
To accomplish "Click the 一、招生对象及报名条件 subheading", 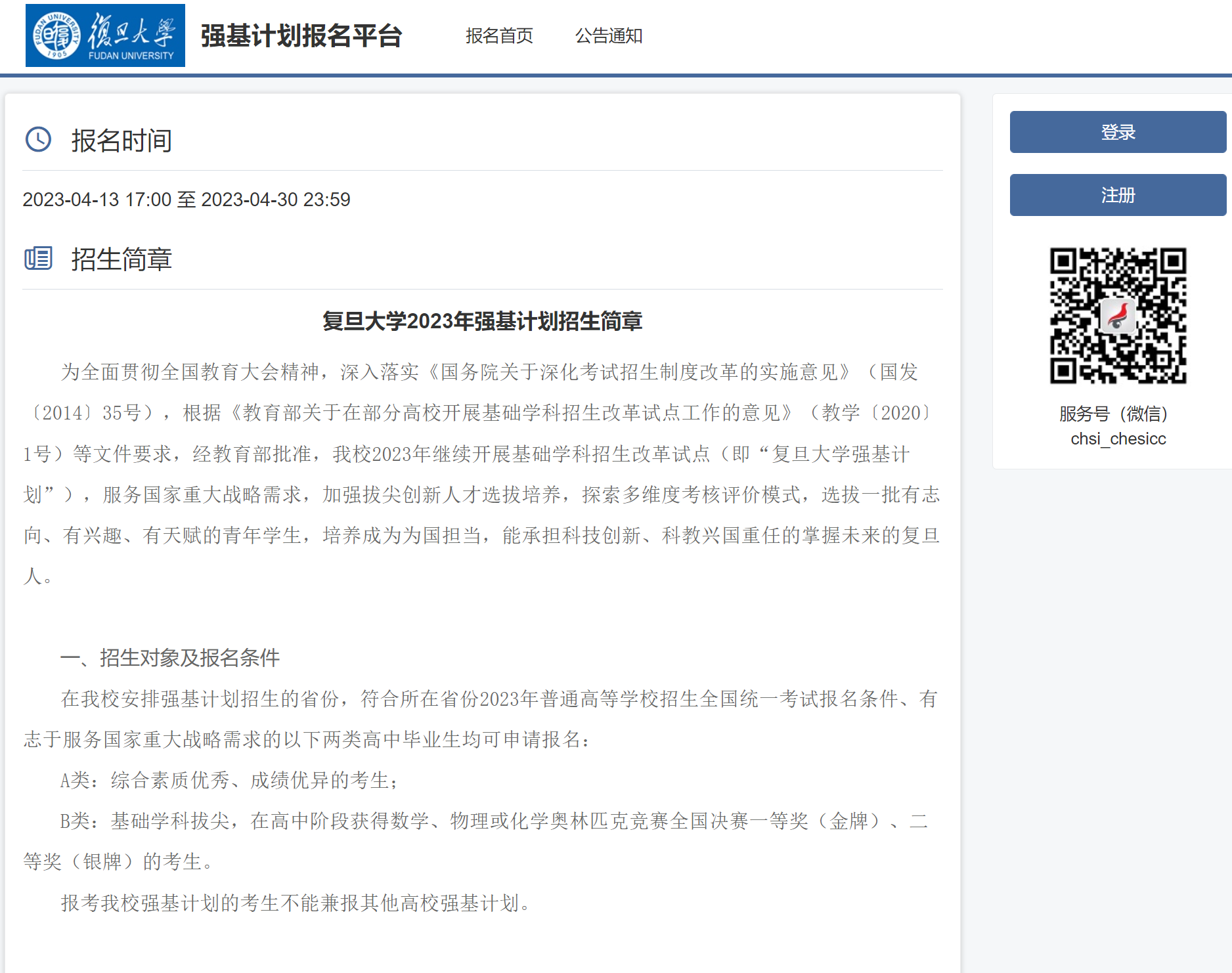I will (170, 658).
